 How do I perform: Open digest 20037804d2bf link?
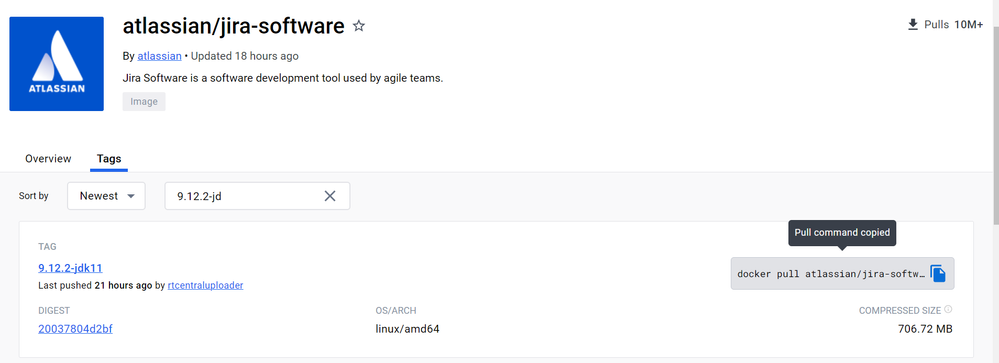pos(75,329)
